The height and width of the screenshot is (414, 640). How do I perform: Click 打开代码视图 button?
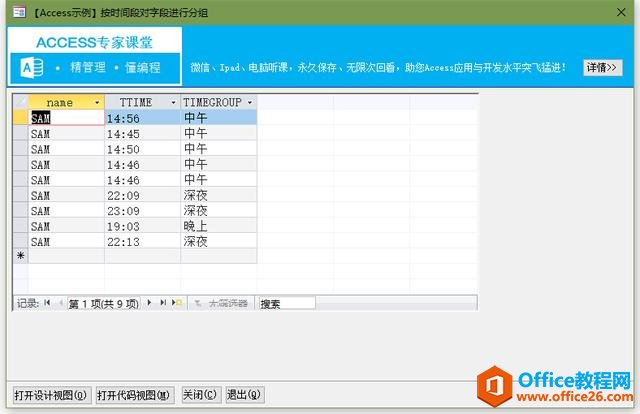(135, 395)
